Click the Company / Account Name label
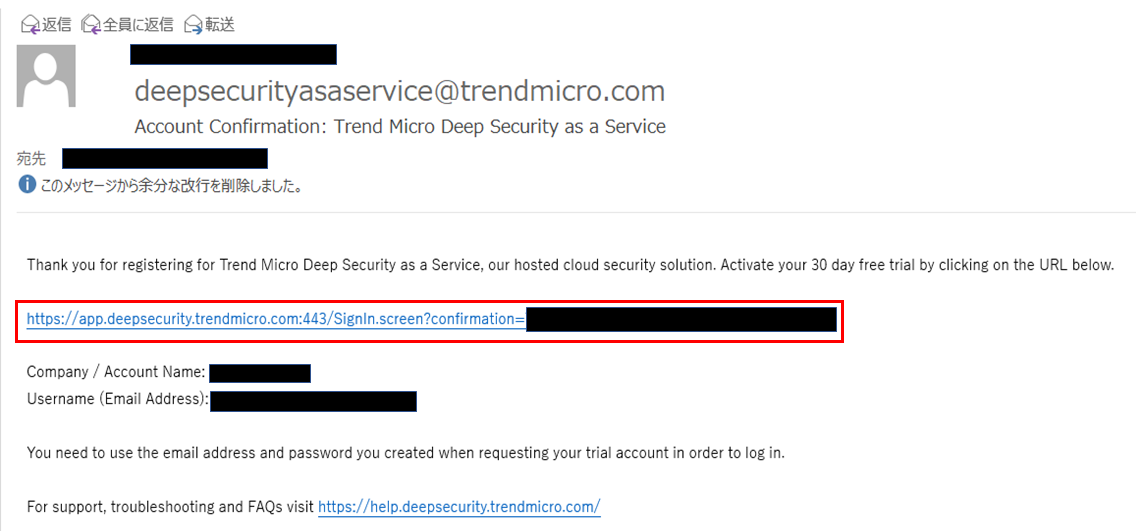The image size is (1136, 531). tap(116, 372)
